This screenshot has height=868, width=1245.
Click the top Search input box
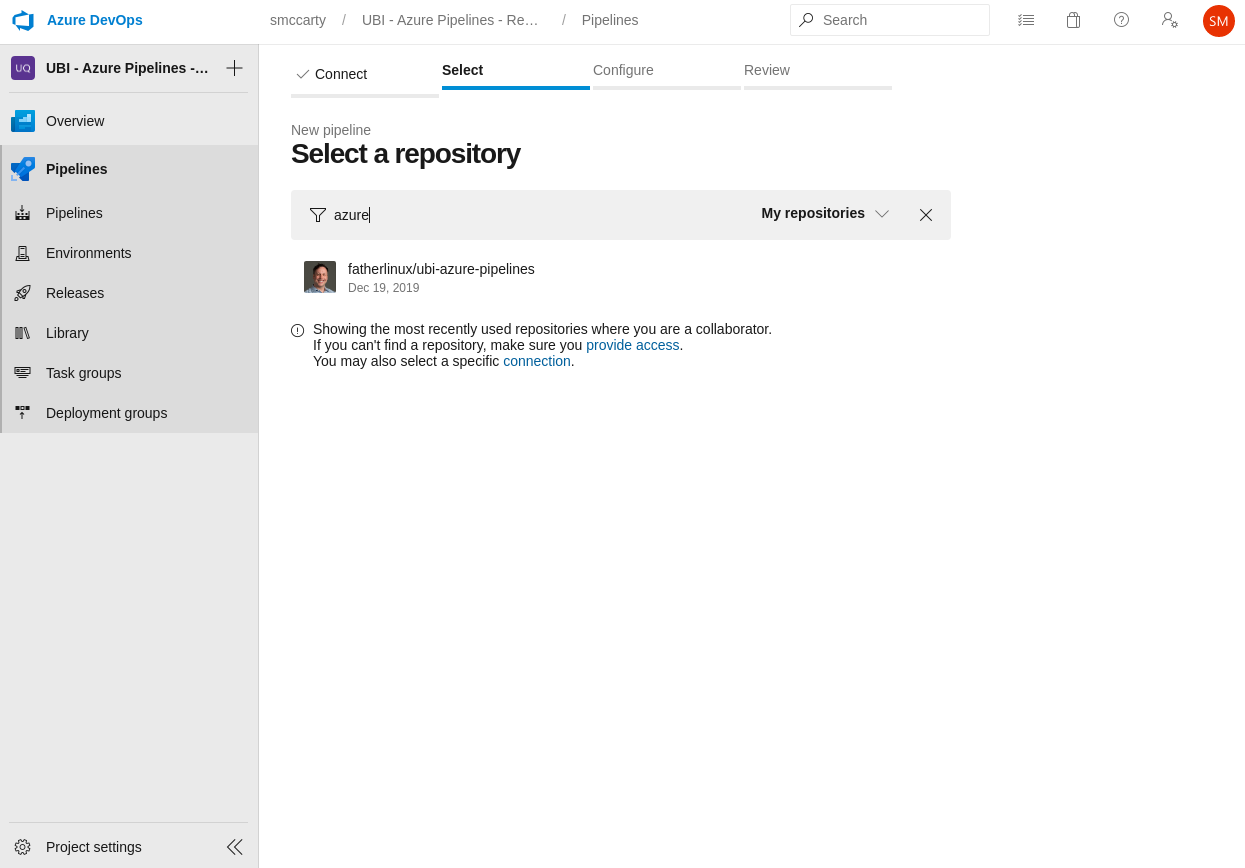click(x=900, y=20)
